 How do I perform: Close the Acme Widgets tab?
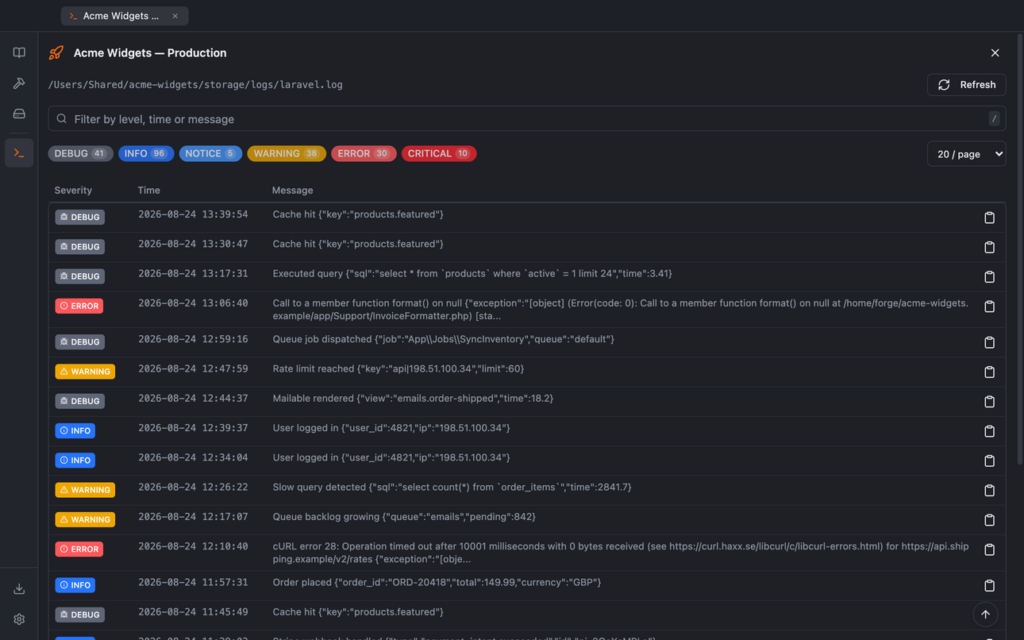(175, 16)
